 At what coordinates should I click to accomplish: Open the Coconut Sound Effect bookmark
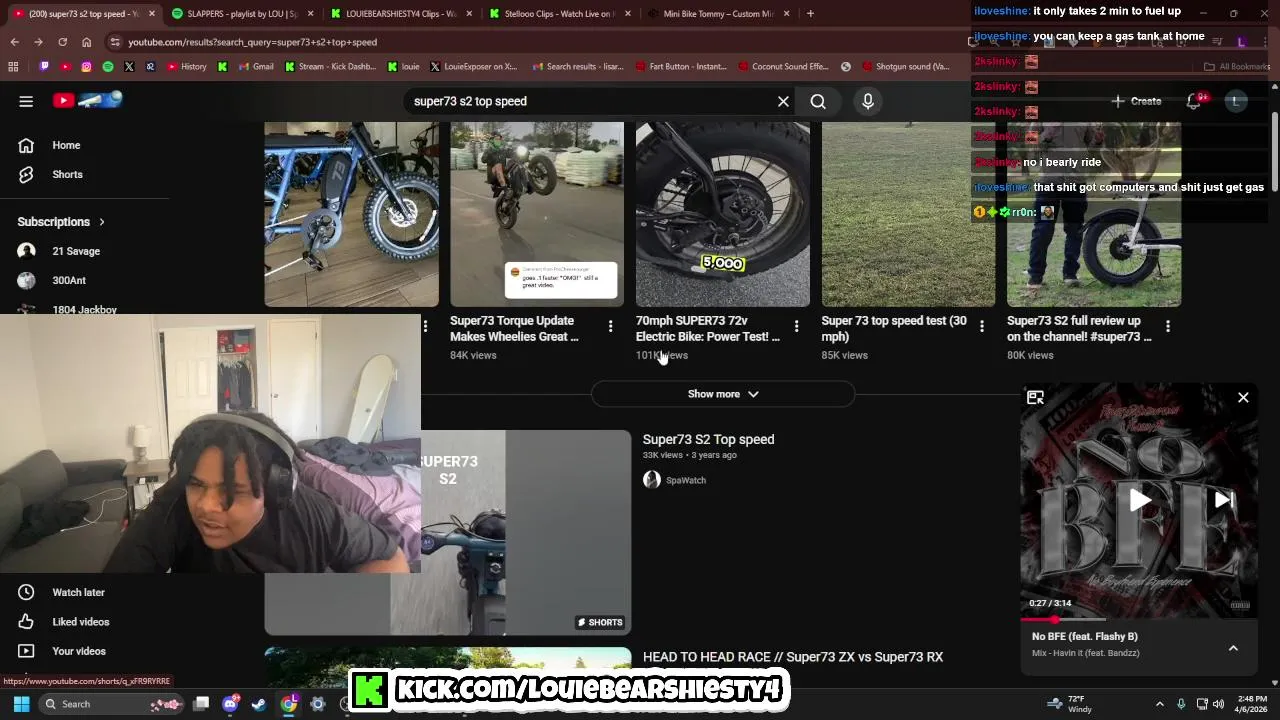click(x=783, y=67)
